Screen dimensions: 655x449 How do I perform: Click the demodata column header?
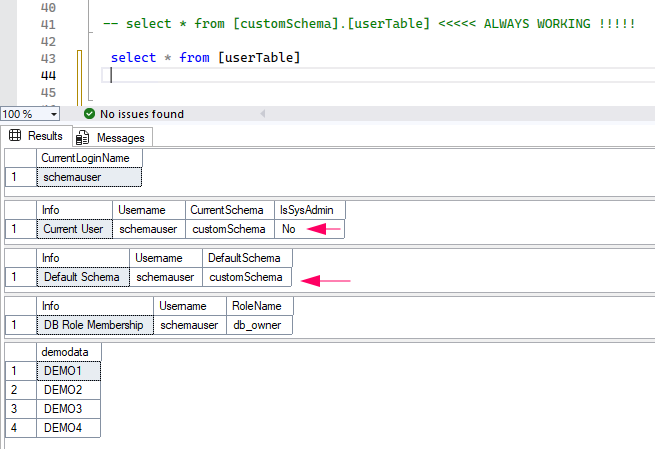pyautogui.click(x=68, y=352)
